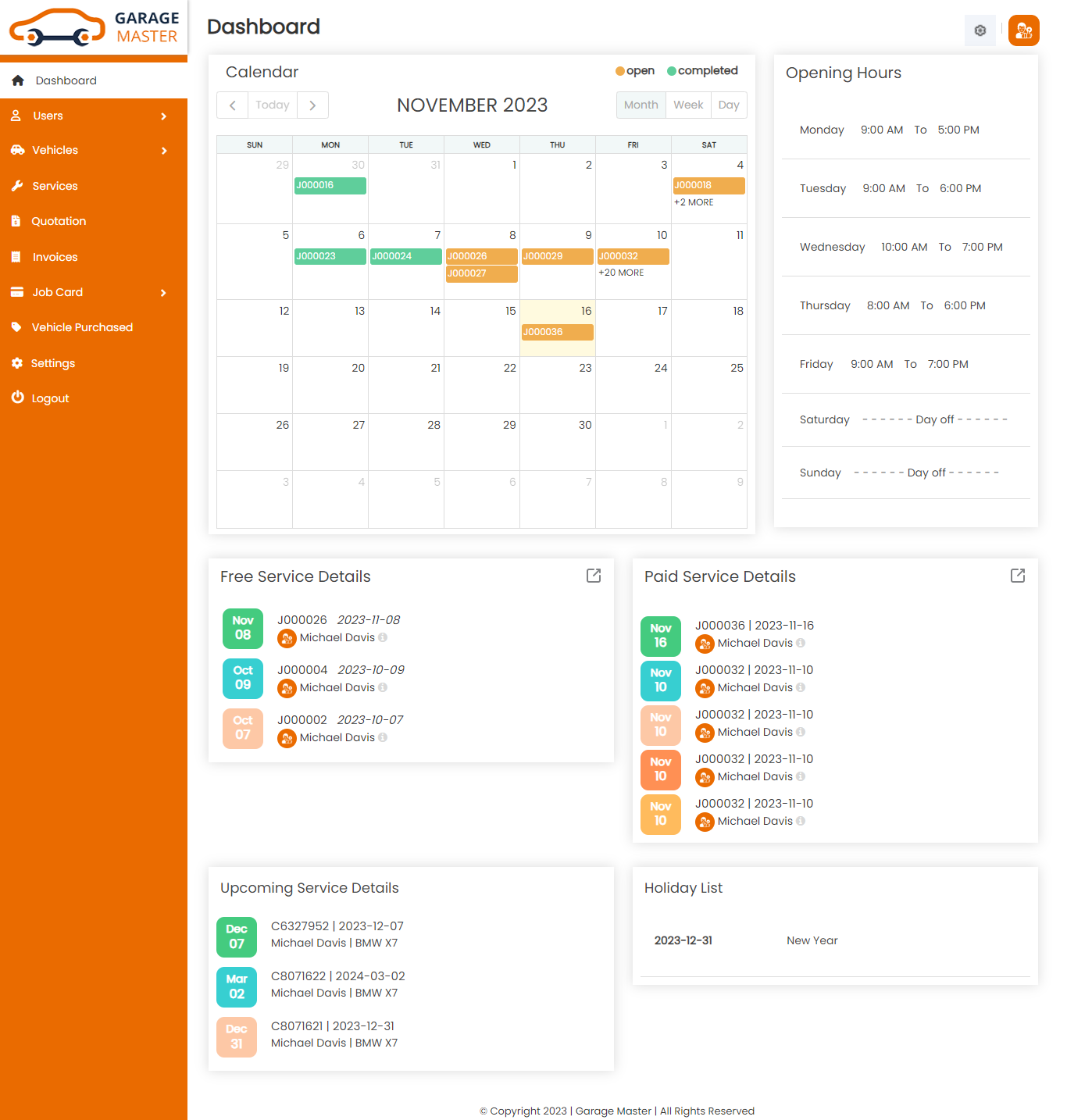Screen dimensions: 1067x1120
Task: Click the next month arrow button
Action: point(312,105)
